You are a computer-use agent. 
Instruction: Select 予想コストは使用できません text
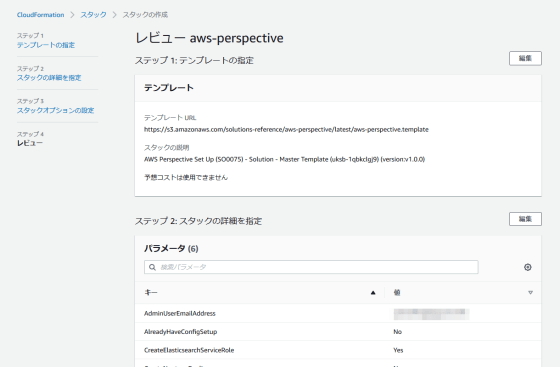pos(186,177)
